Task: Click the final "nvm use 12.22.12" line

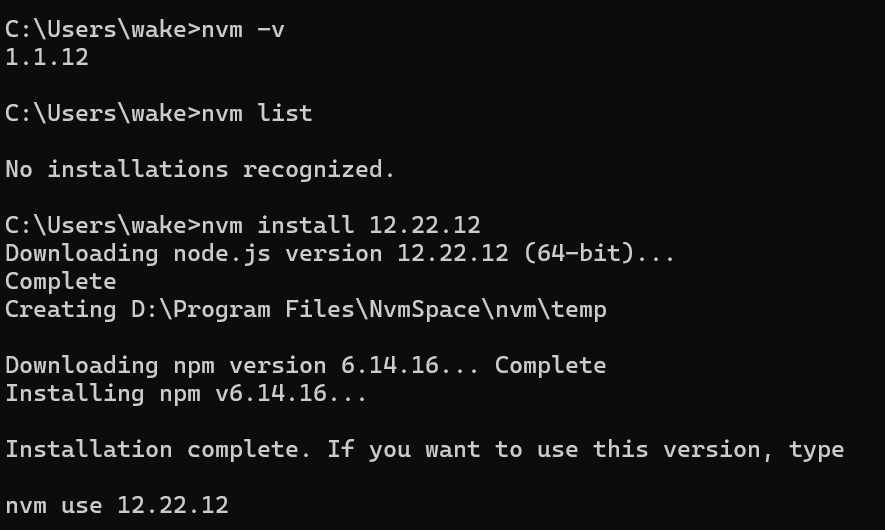Action: click(x=117, y=505)
